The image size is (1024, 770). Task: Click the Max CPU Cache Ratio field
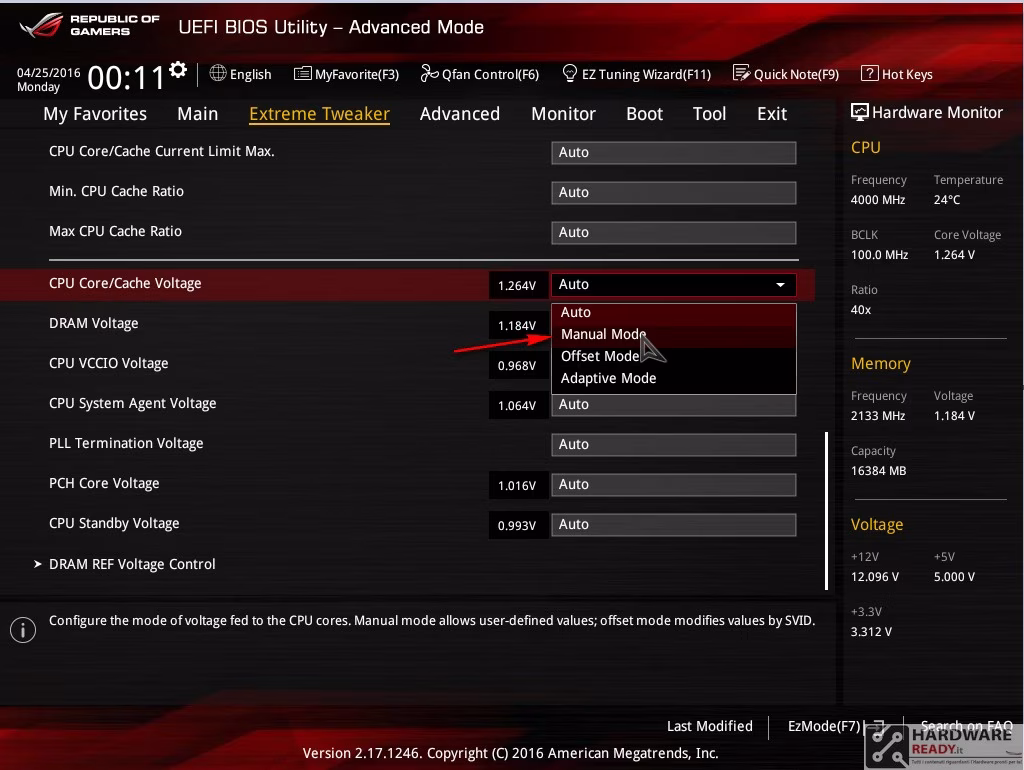(x=673, y=233)
